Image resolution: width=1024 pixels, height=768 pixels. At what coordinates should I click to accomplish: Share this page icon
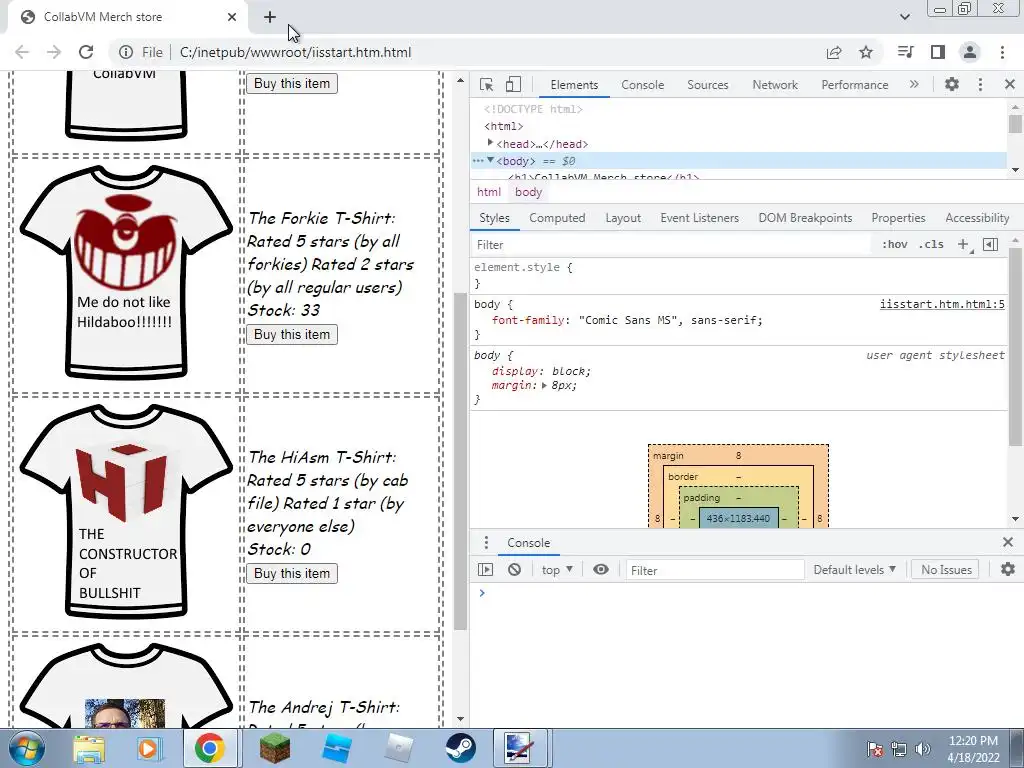click(x=834, y=52)
